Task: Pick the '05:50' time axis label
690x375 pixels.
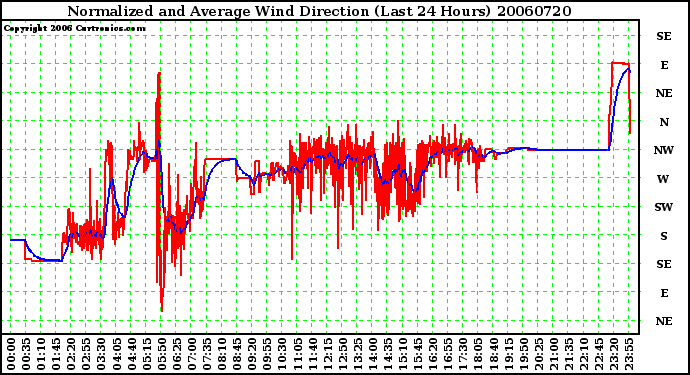Action: [161, 354]
